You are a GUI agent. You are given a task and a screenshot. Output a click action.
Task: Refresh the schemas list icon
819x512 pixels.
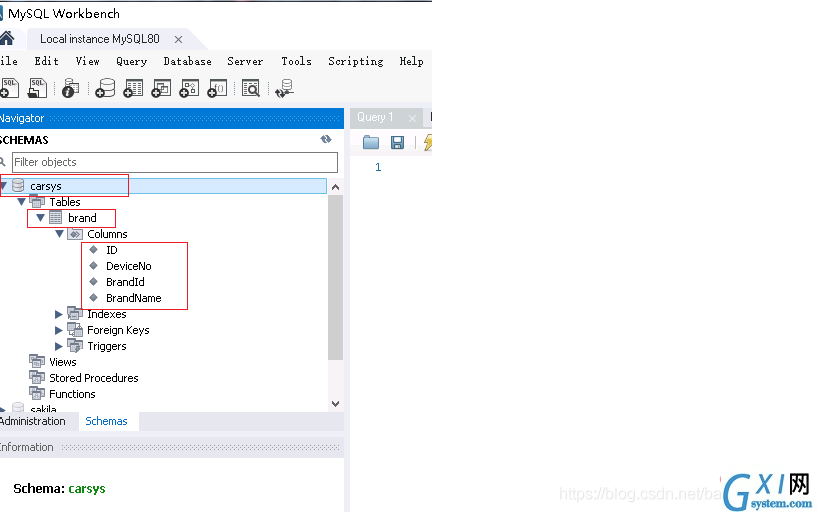click(326, 139)
